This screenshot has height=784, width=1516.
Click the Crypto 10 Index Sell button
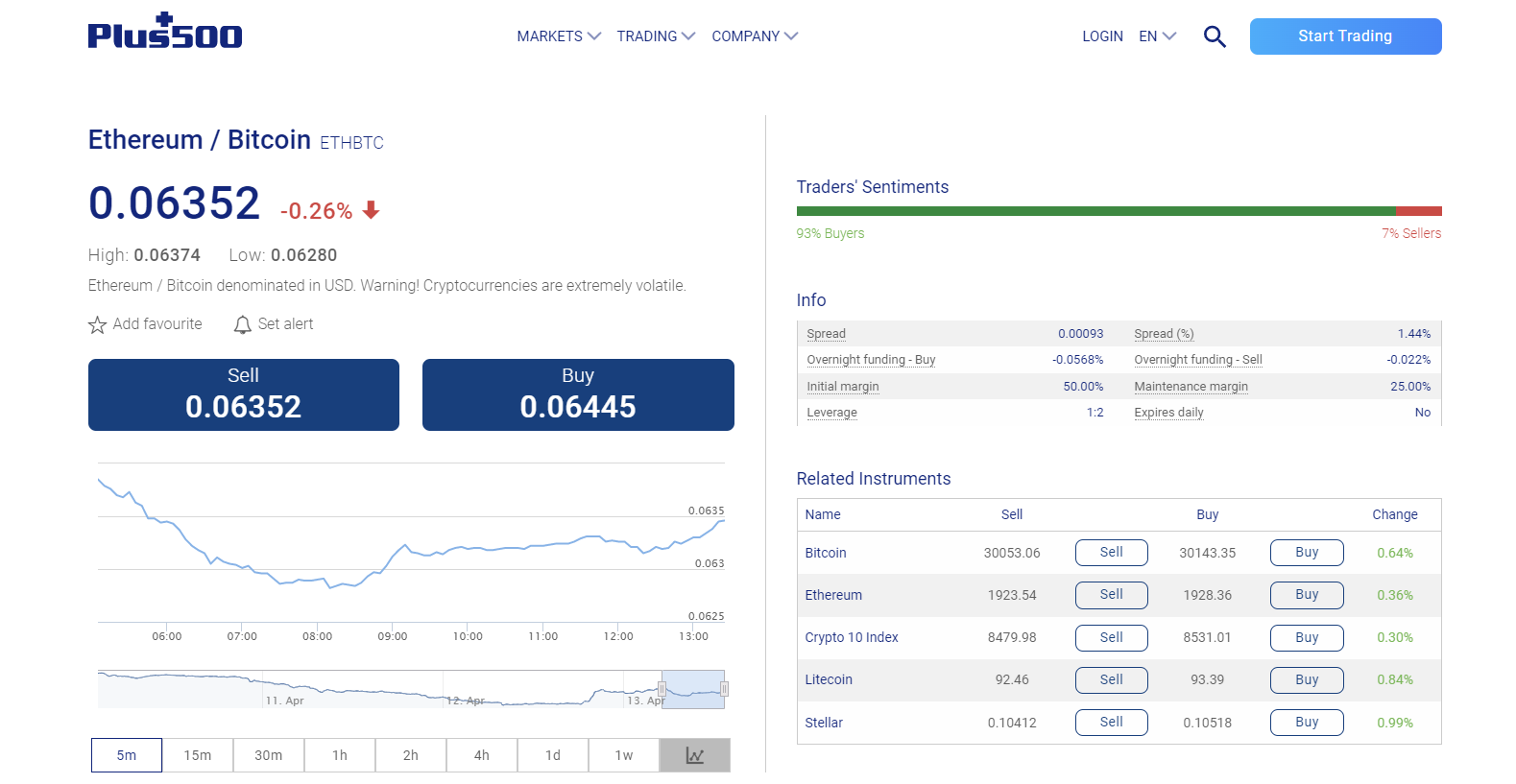click(x=1112, y=638)
